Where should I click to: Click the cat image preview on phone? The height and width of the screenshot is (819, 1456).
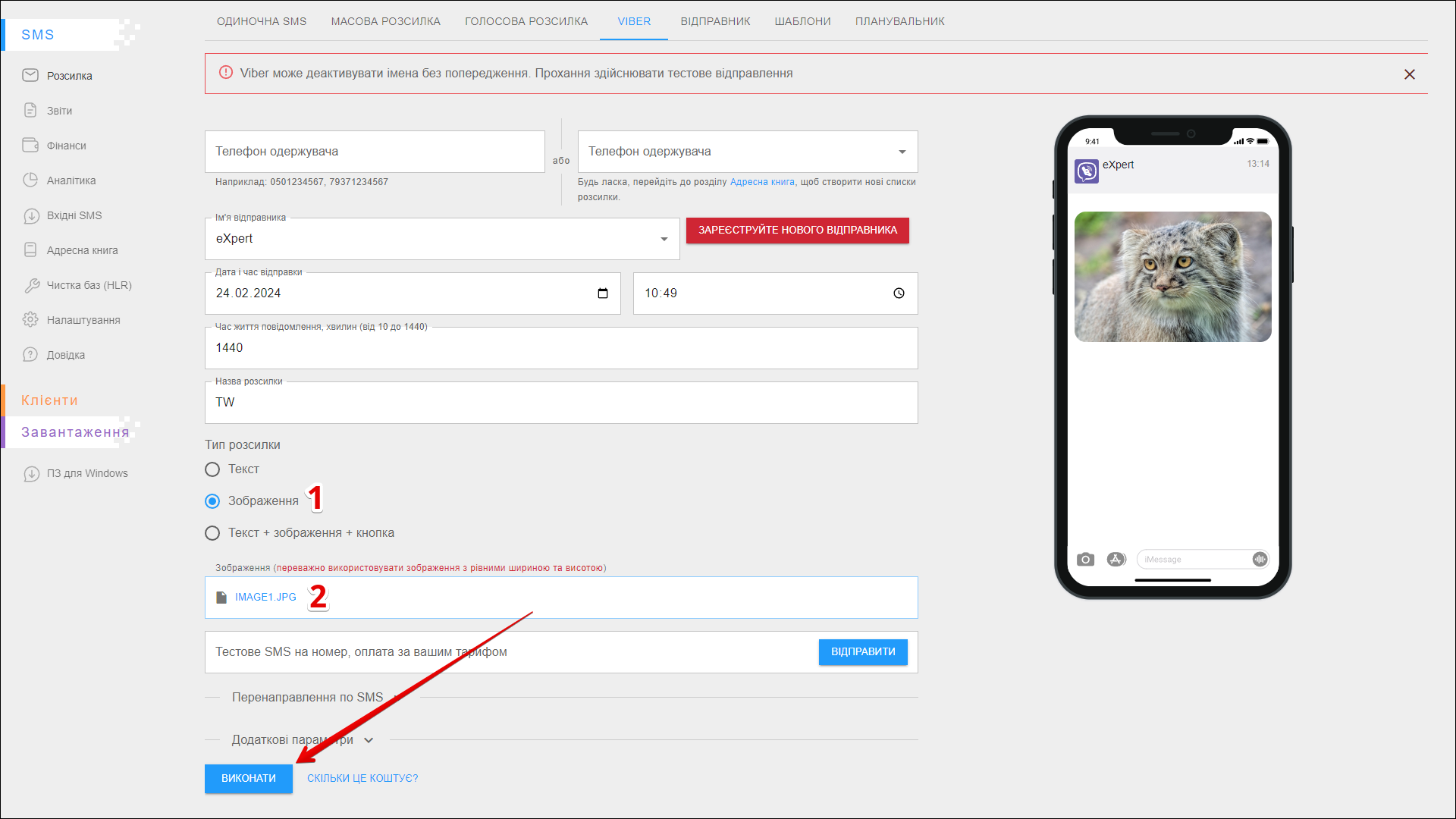click(x=1172, y=277)
